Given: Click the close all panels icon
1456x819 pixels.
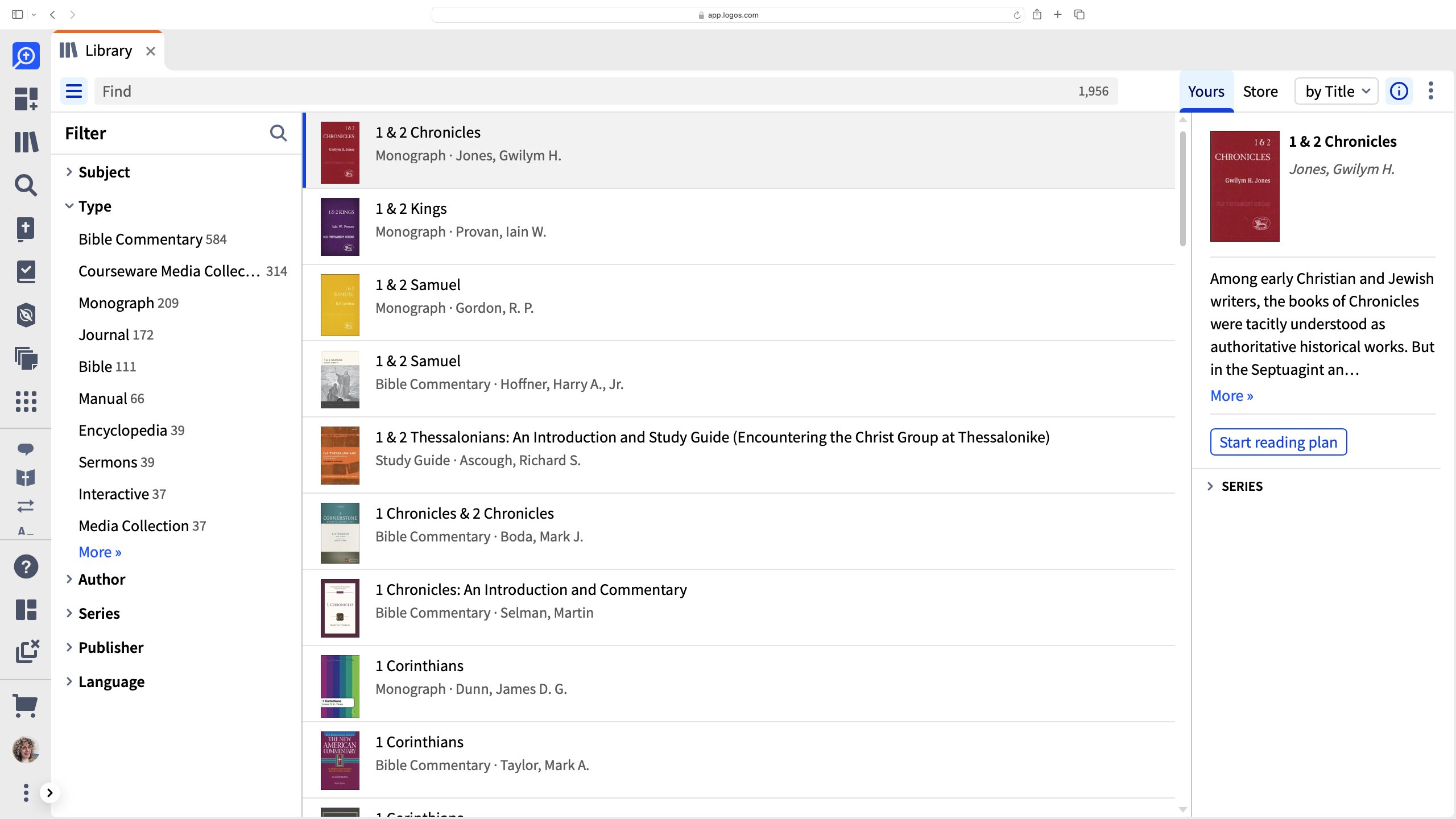Looking at the screenshot, I should 27,652.
